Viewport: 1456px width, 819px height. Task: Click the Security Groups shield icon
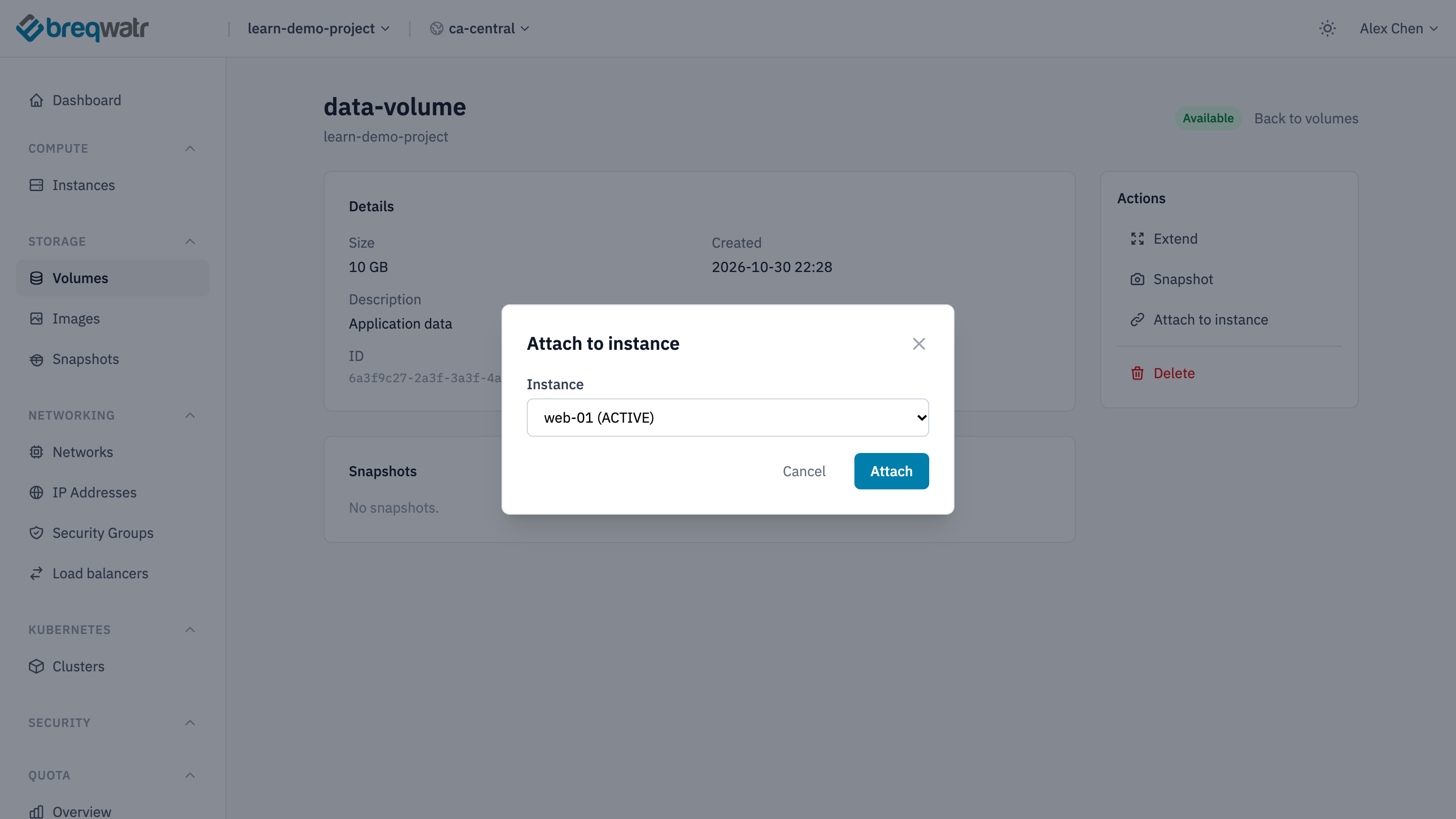[x=36, y=532]
